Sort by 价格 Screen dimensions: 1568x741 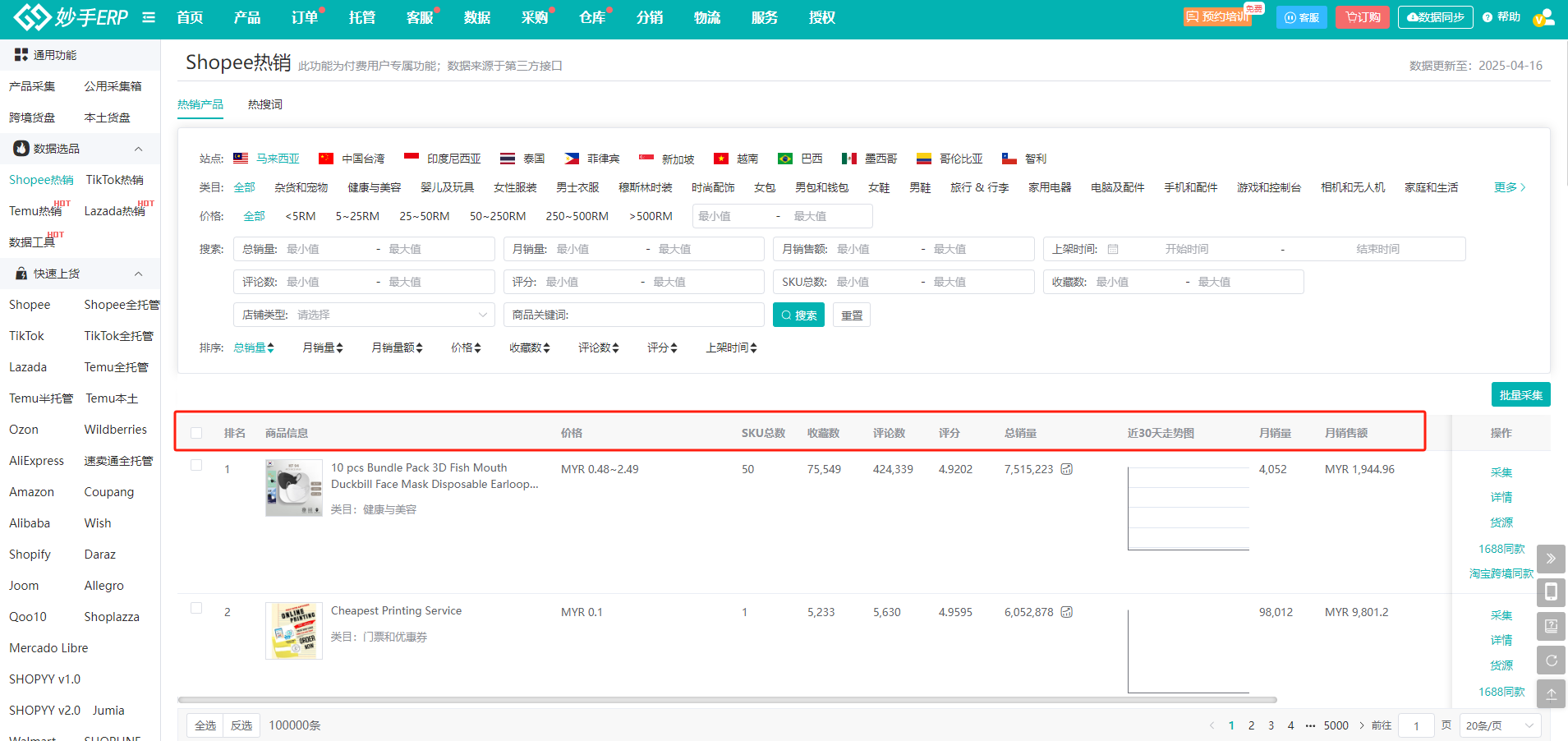467,347
